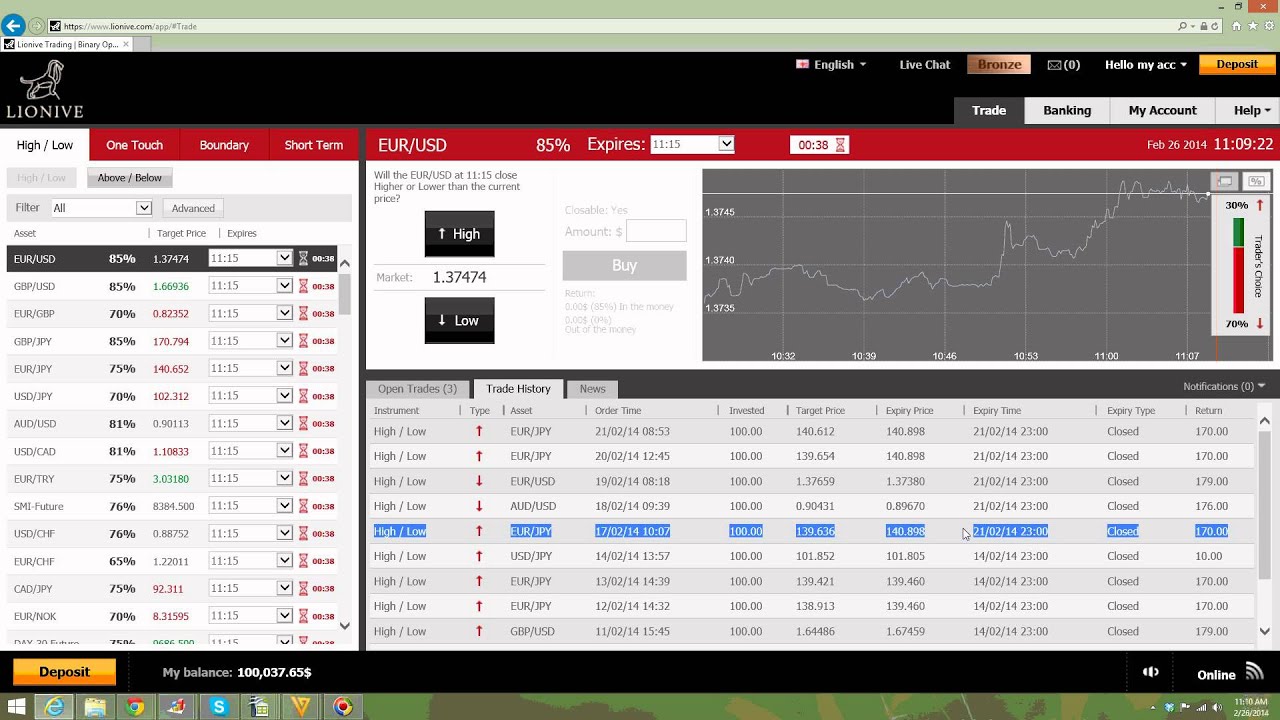Viewport: 1280px width, 720px height.
Task: Click the Deposit button in bottom bar
Action: 64,672
